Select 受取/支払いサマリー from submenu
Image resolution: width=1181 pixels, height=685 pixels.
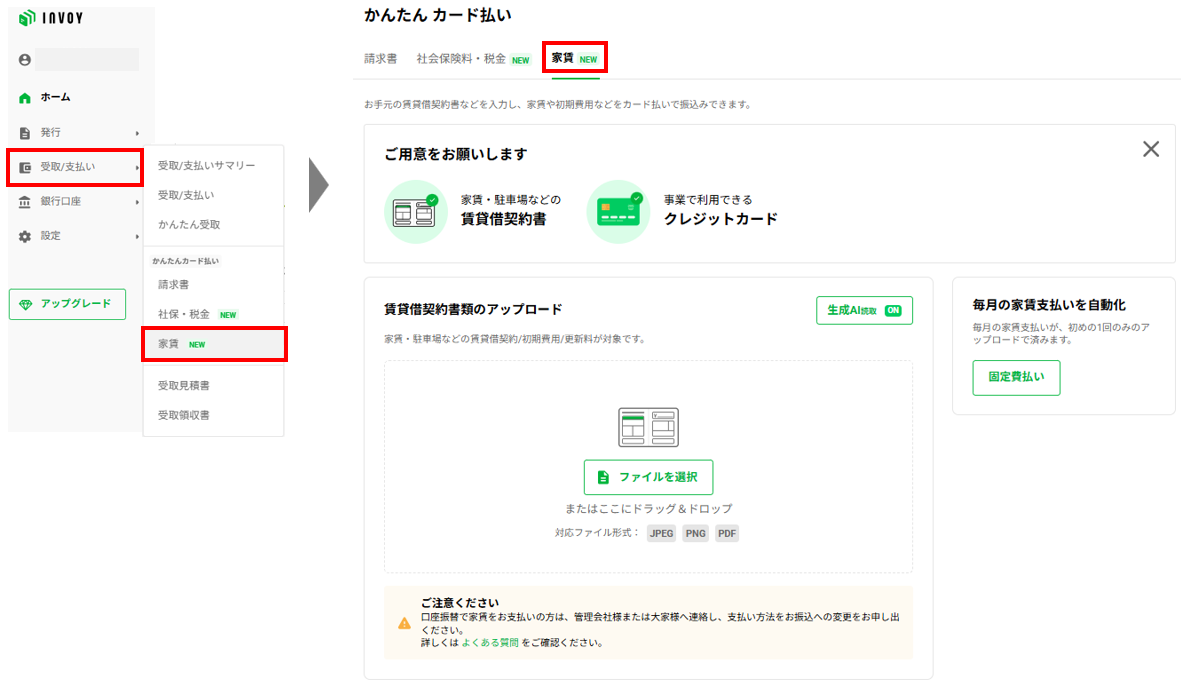point(206,165)
